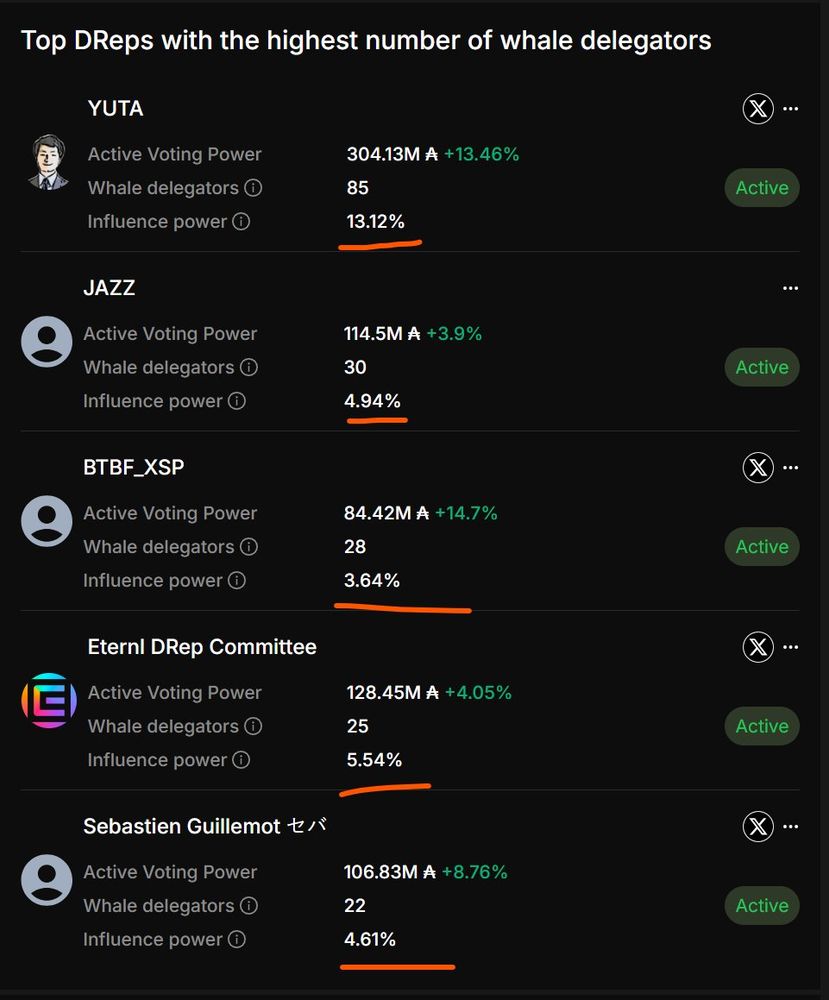Click info icon beside JAZZ's Influence power

[237, 401]
